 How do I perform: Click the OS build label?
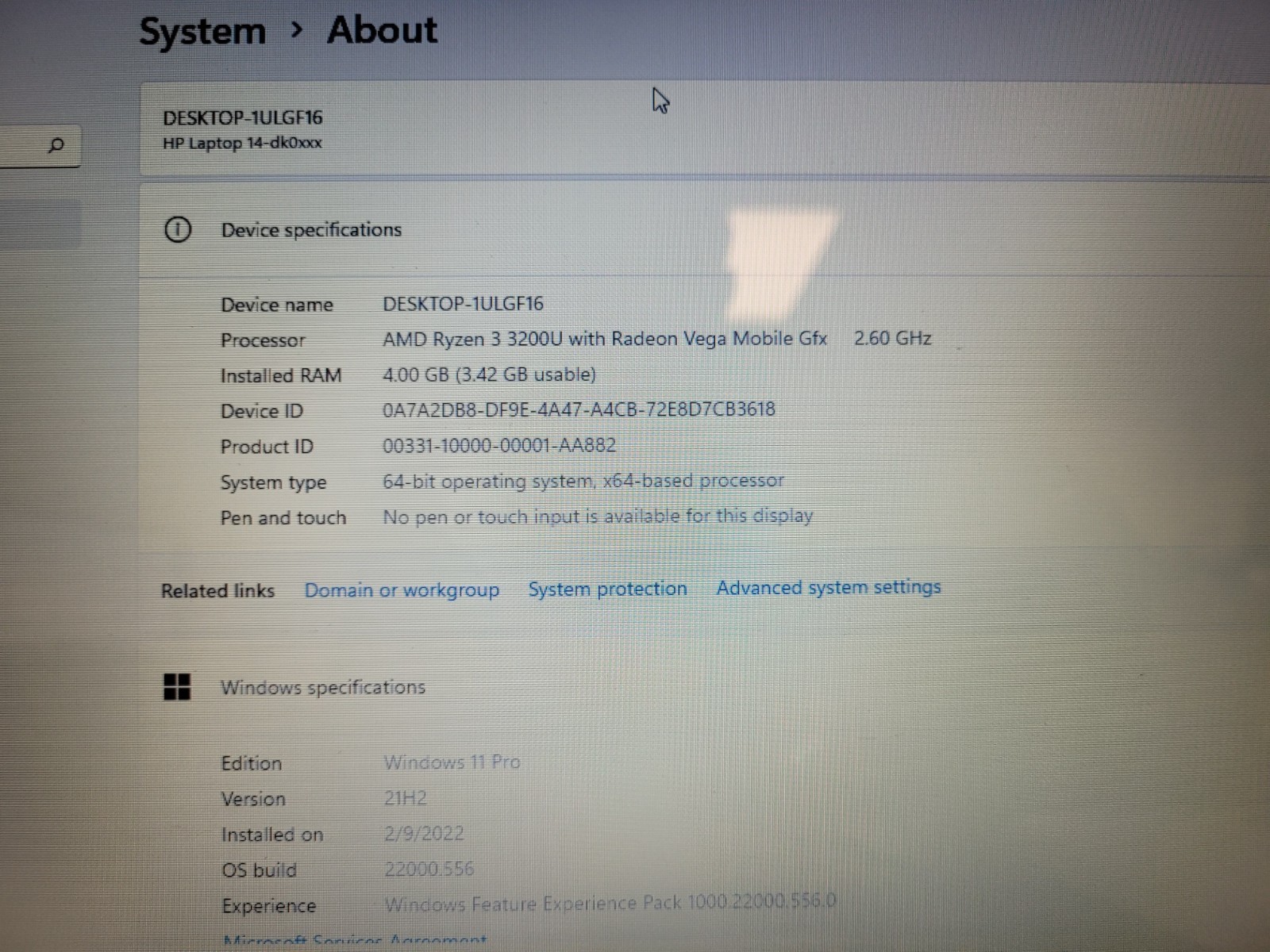[259, 870]
